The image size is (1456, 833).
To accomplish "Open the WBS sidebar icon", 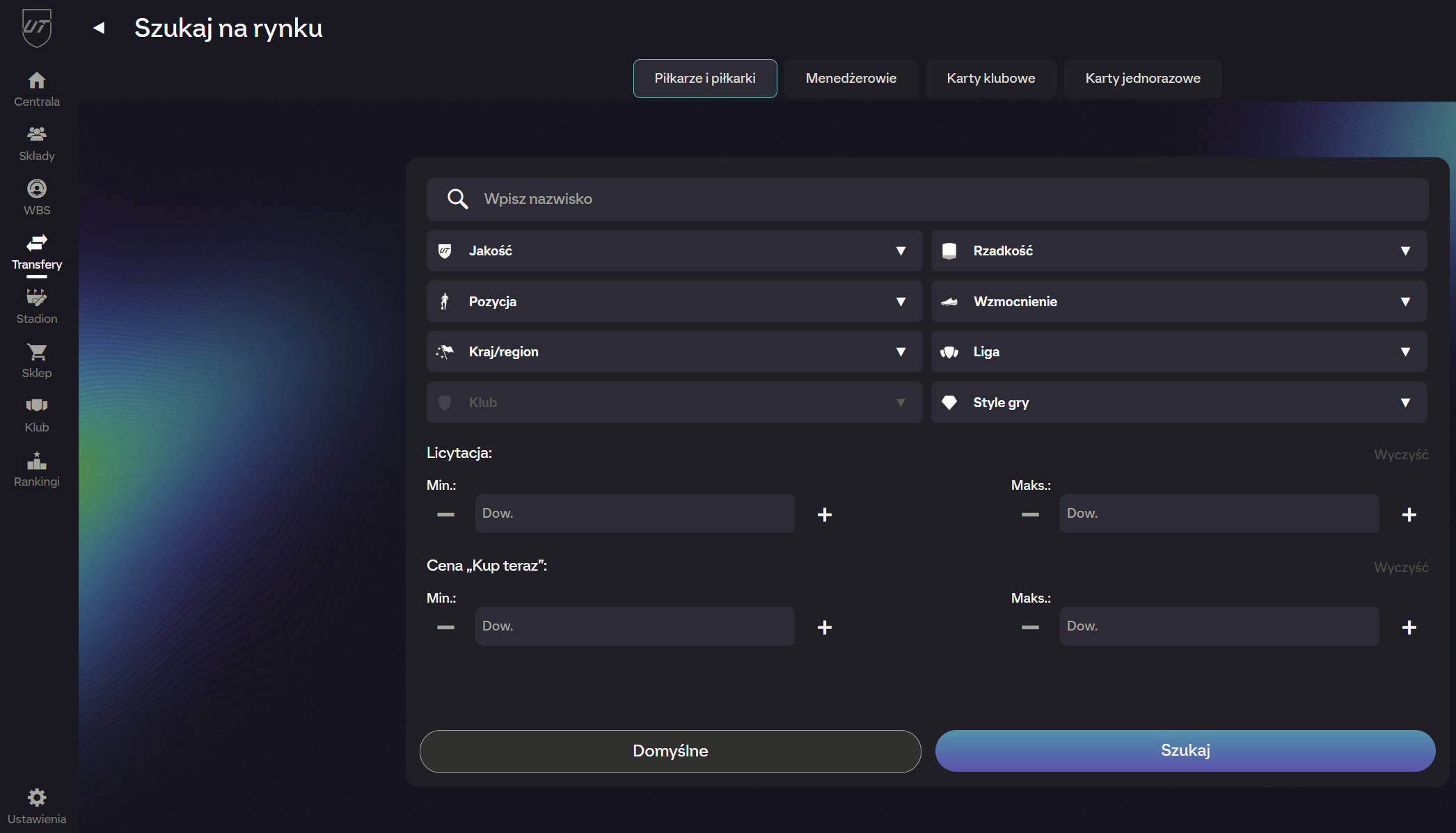I will 37,189.
